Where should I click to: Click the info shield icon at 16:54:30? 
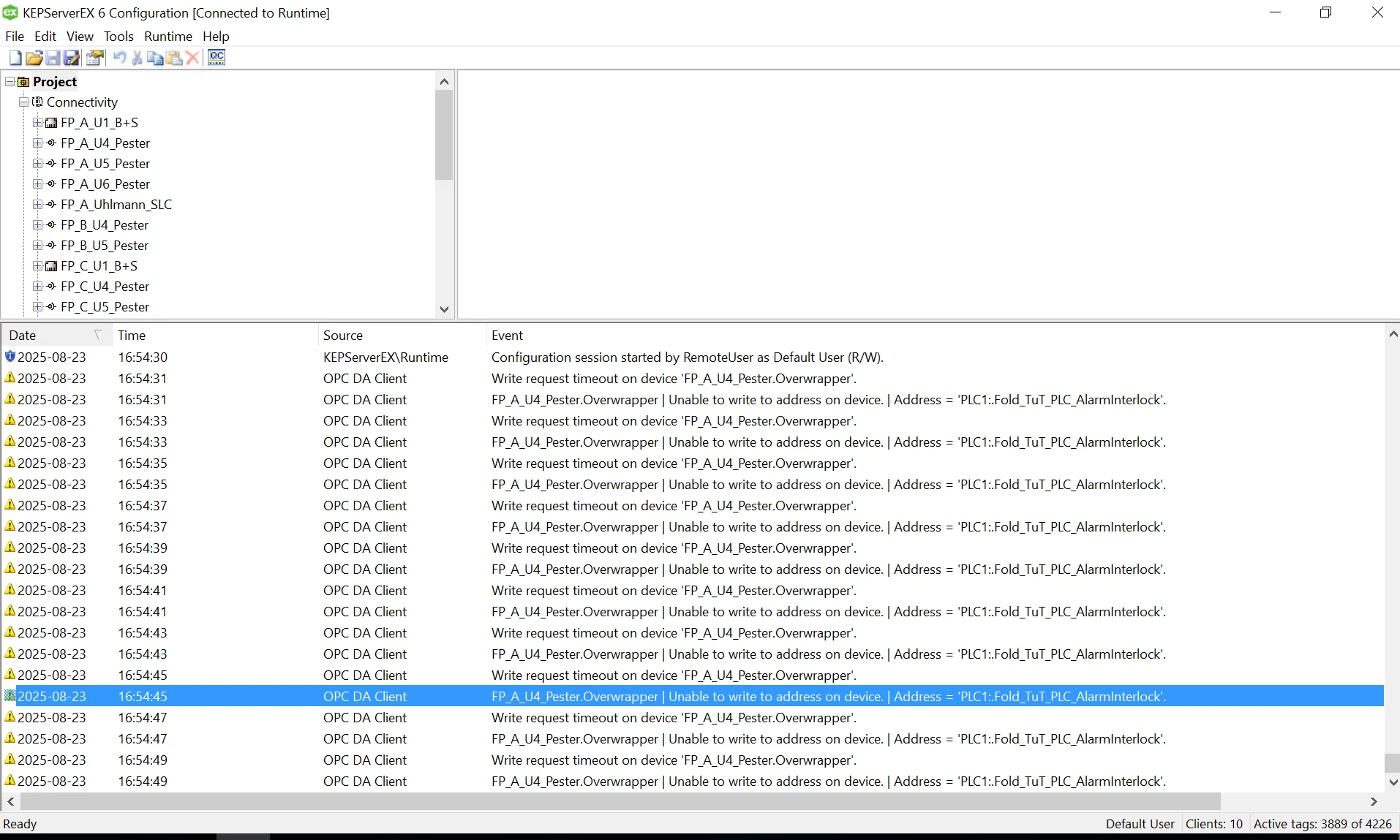[x=10, y=357]
